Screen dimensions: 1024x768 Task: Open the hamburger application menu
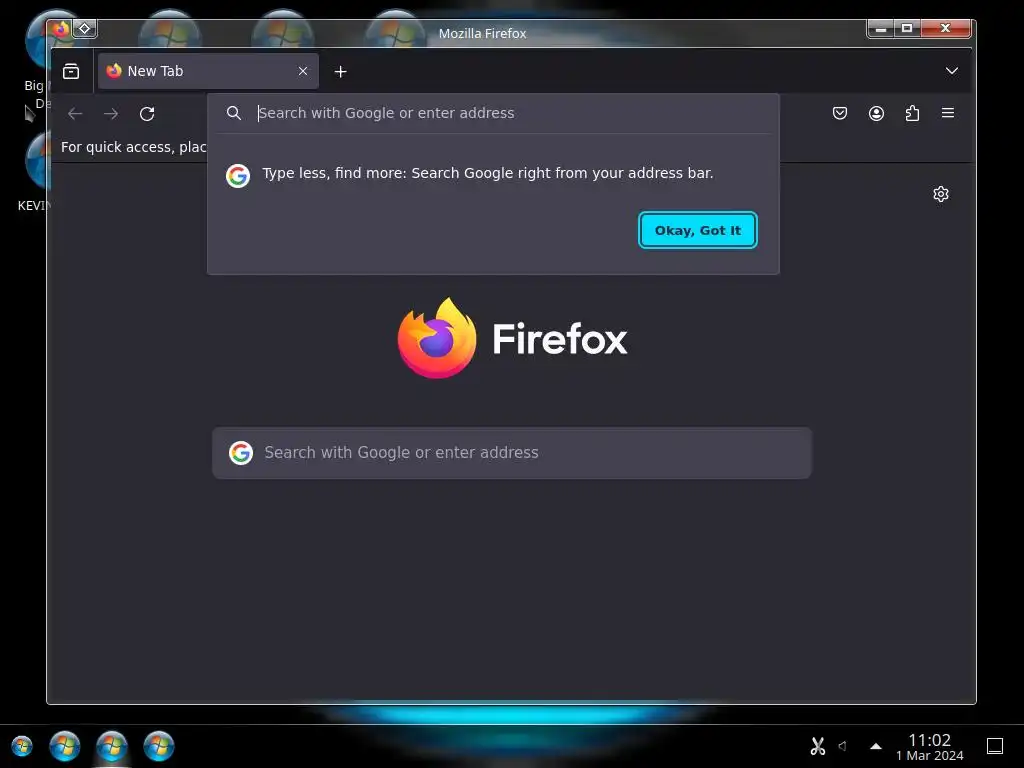(948, 113)
